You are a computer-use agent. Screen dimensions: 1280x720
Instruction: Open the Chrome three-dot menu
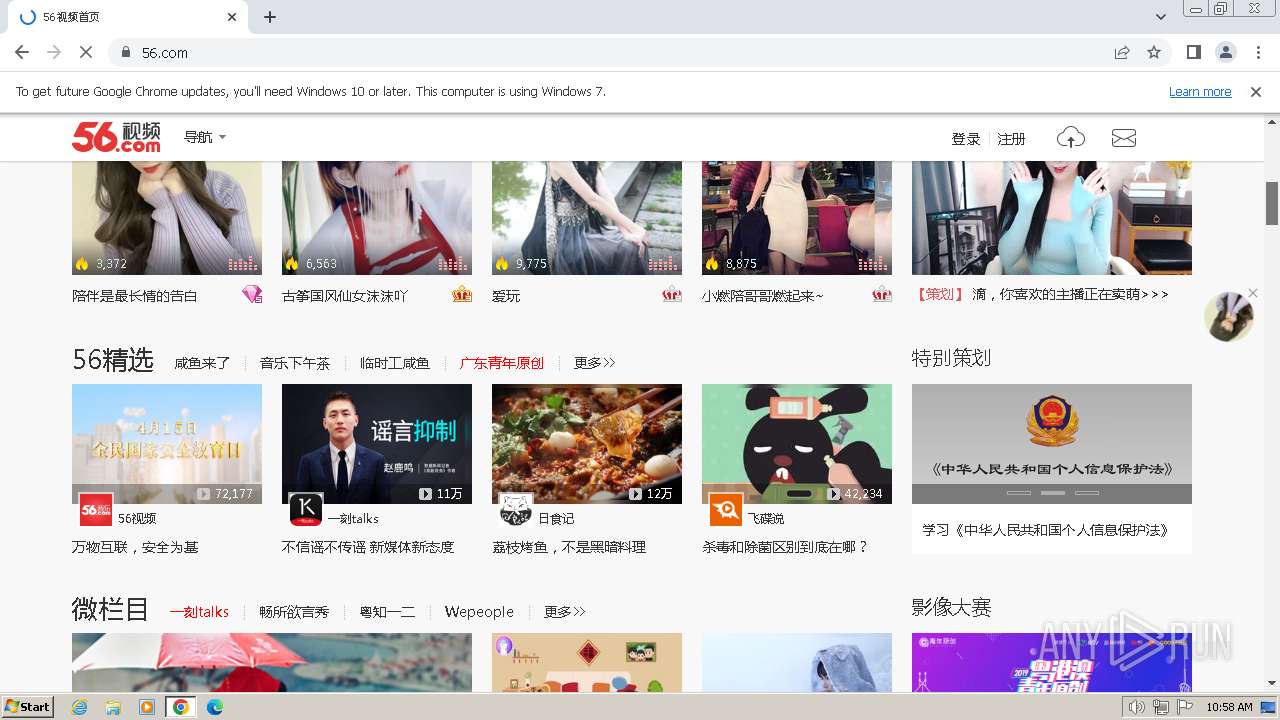pos(1257,52)
